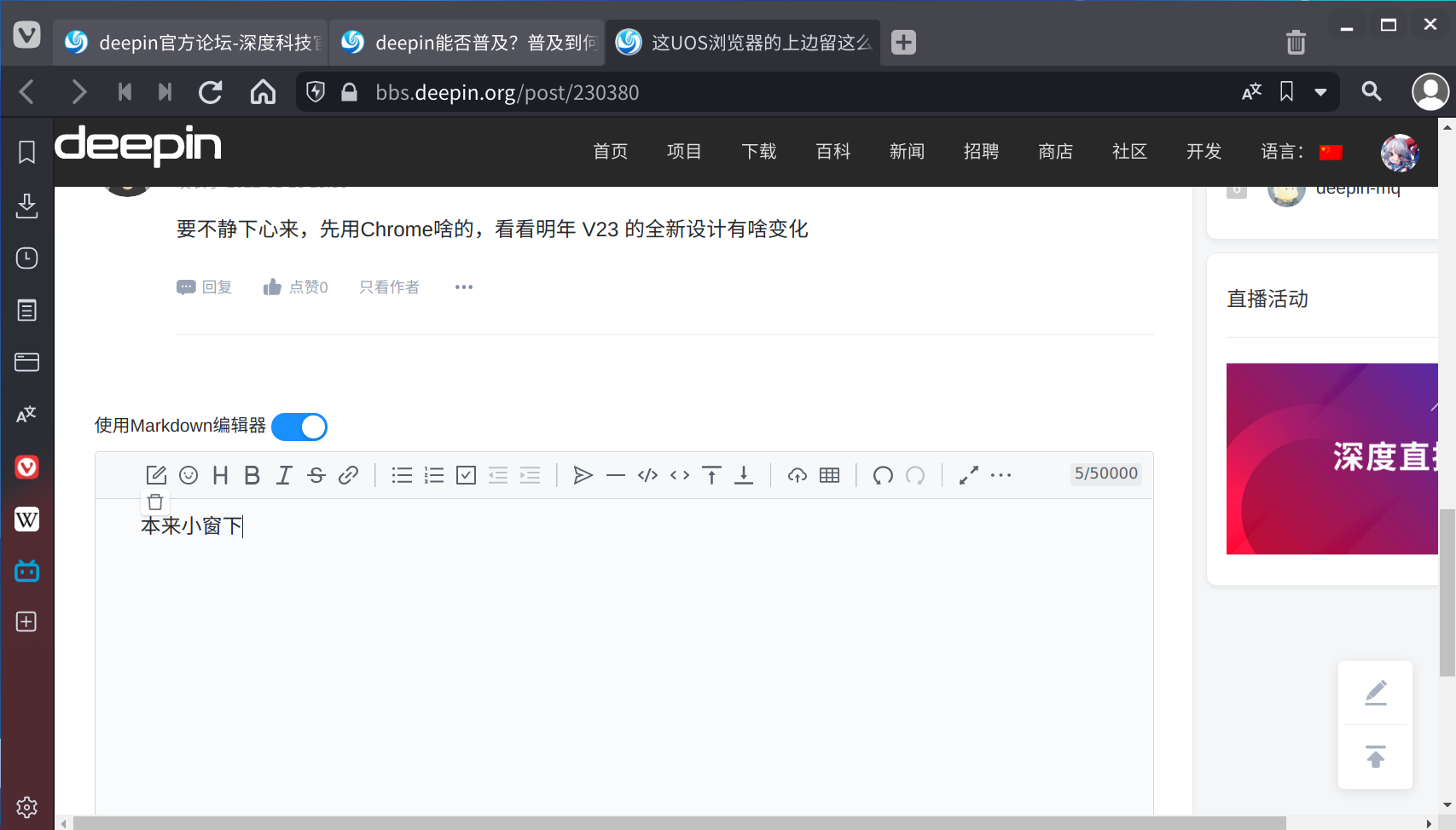Expand the bookmark dropdown arrow in address bar
The height and width of the screenshot is (830, 1456).
[1320, 92]
